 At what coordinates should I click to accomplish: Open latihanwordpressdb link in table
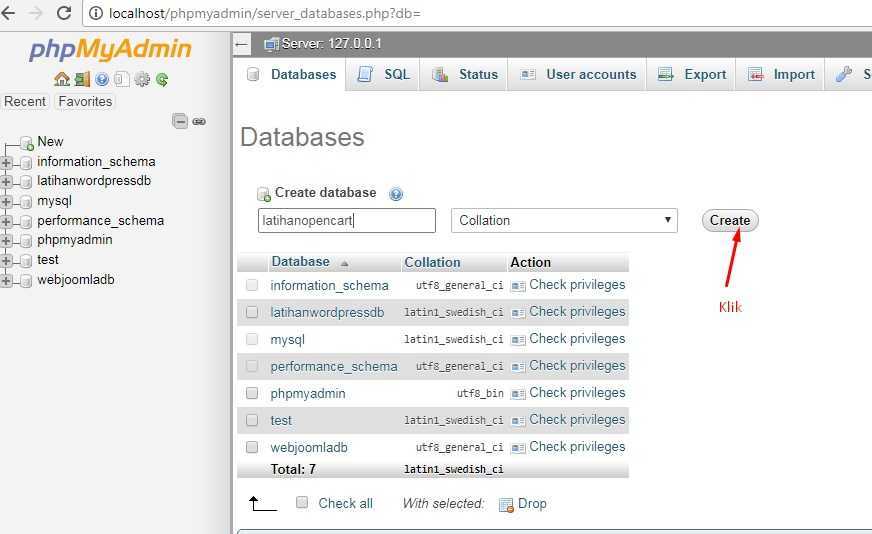[327, 313]
